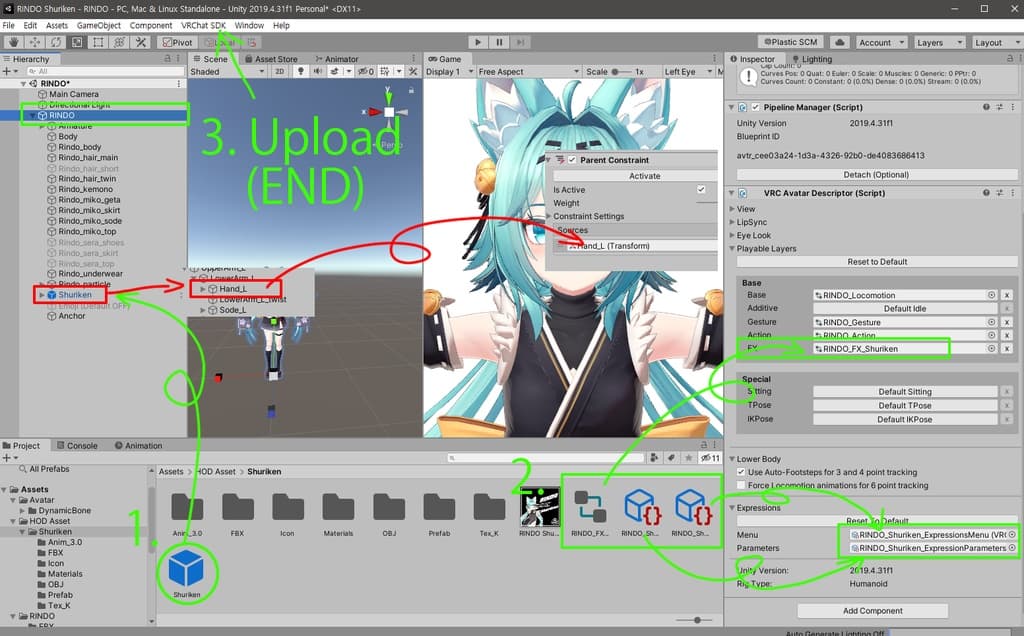Toggle Use Auto-Footsteps checkbox
Viewport: 1024px width, 636px height.
741,472
